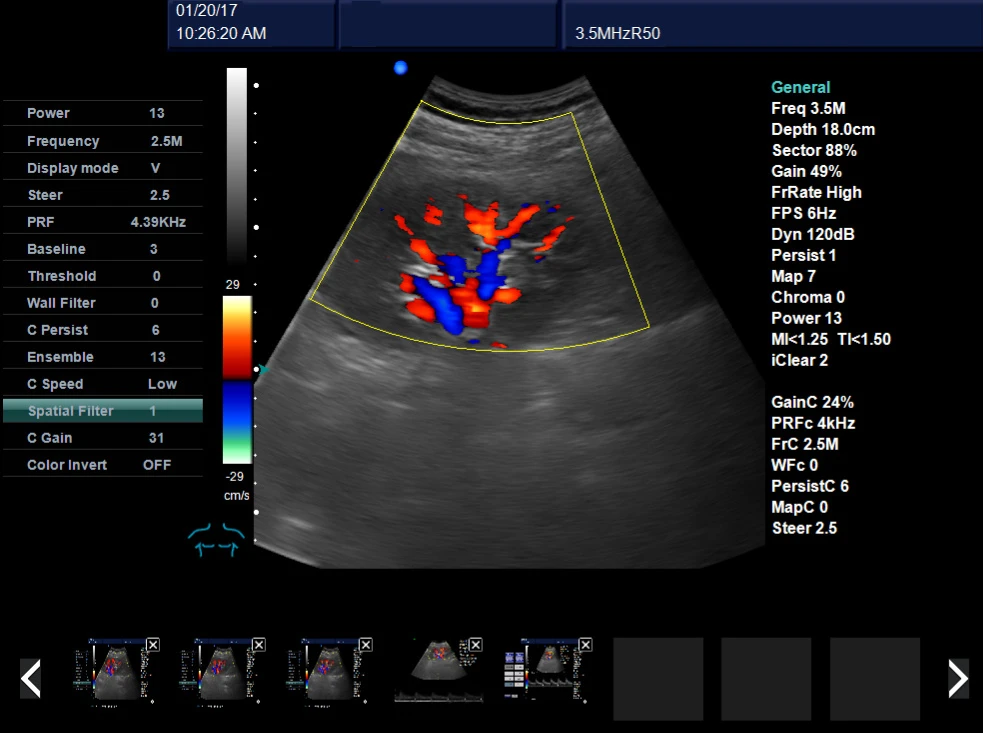Select the highlighted Spatial Filter row
The image size is (983, 733).
pos(103,411)
